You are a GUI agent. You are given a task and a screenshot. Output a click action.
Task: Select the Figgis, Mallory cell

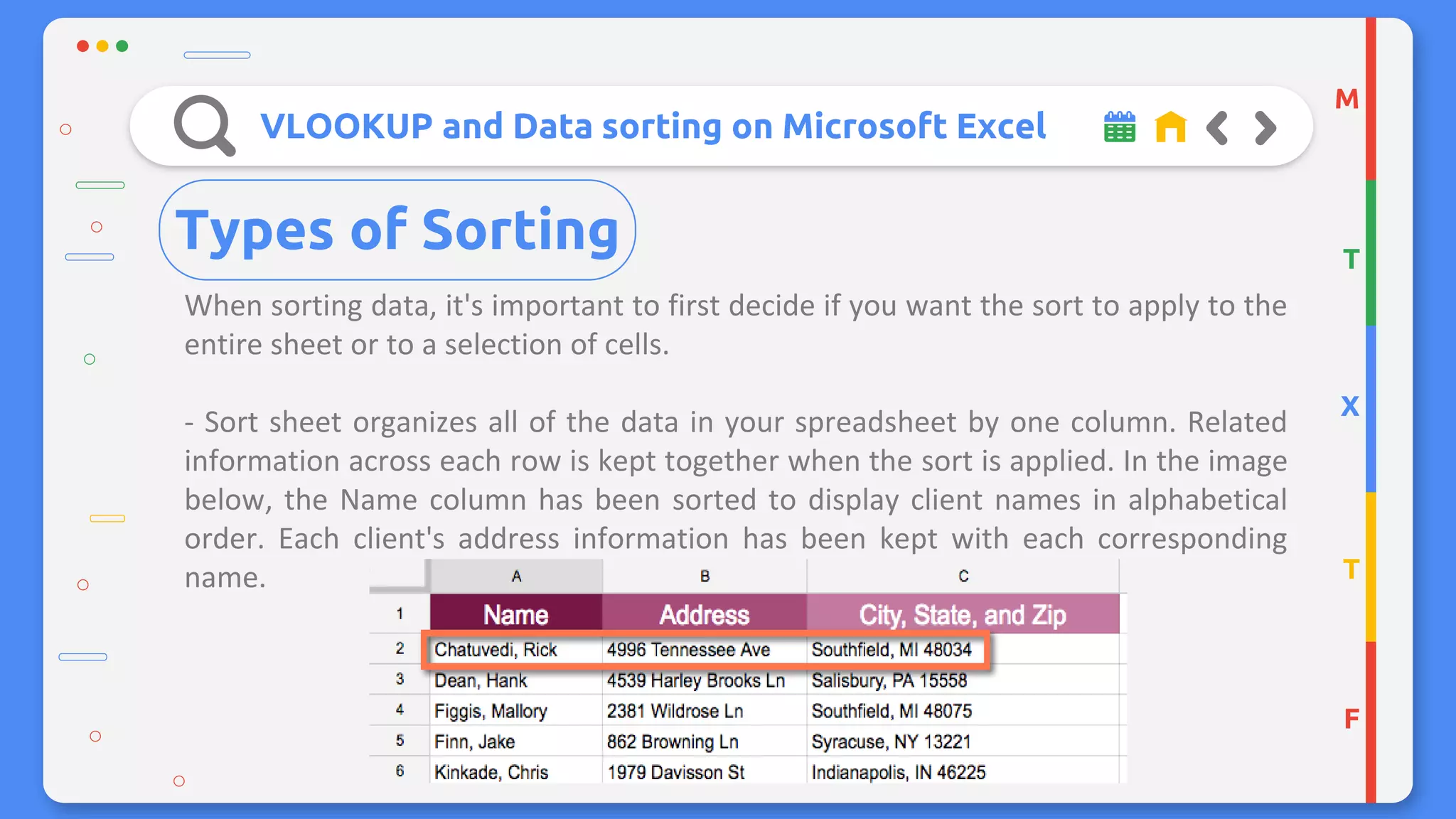coord(516,710)
